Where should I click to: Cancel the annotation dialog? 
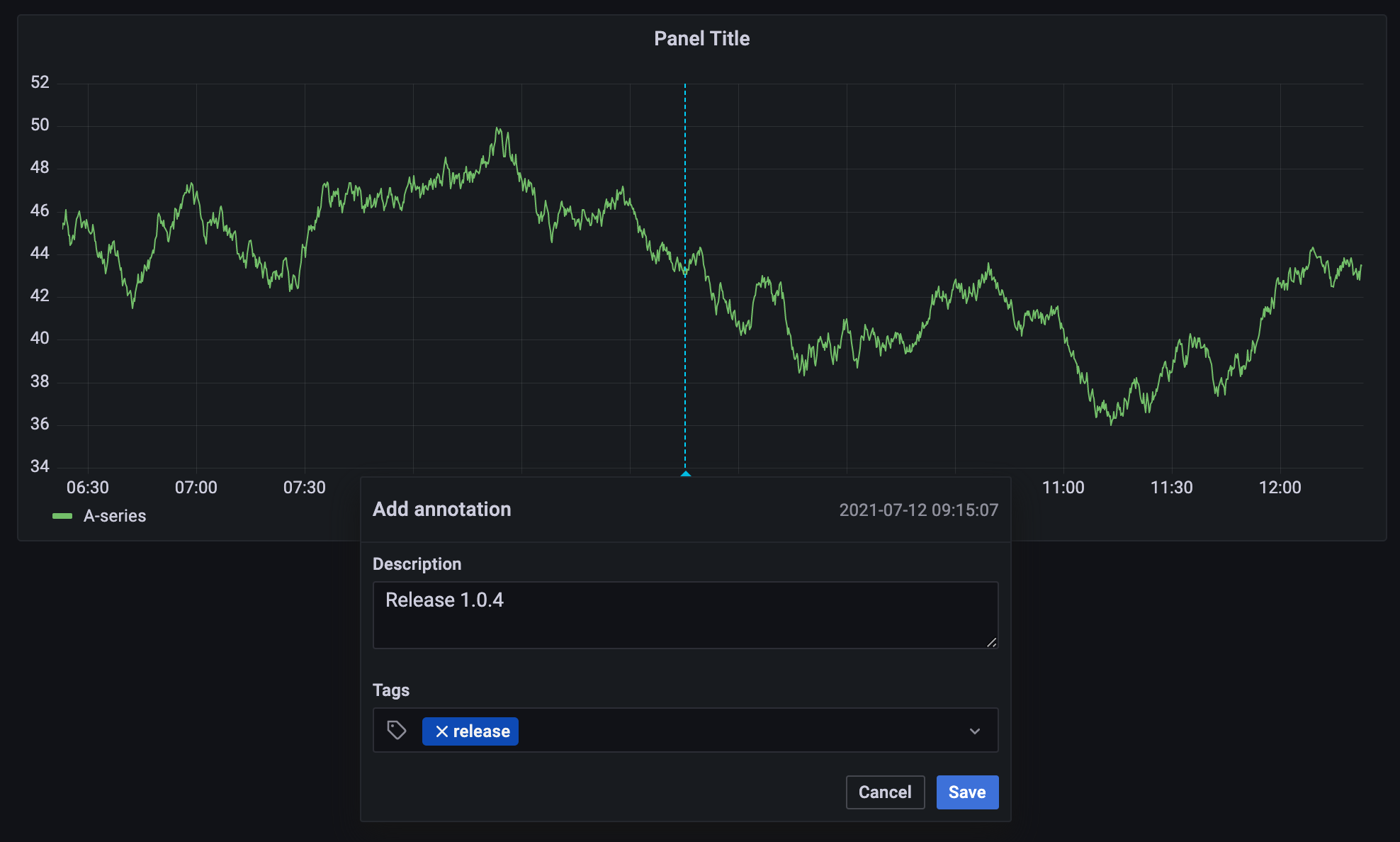click(884, 792)
